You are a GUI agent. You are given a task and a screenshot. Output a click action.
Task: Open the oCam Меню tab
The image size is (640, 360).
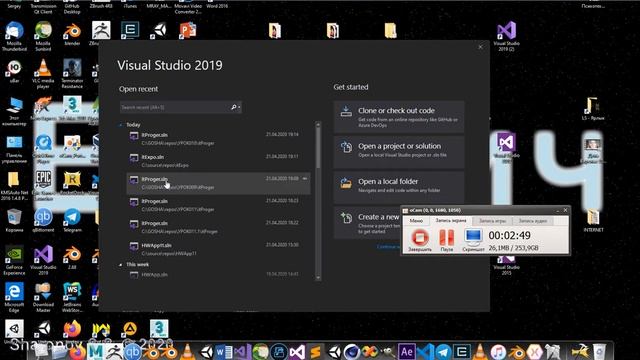(x=416, y=221)
